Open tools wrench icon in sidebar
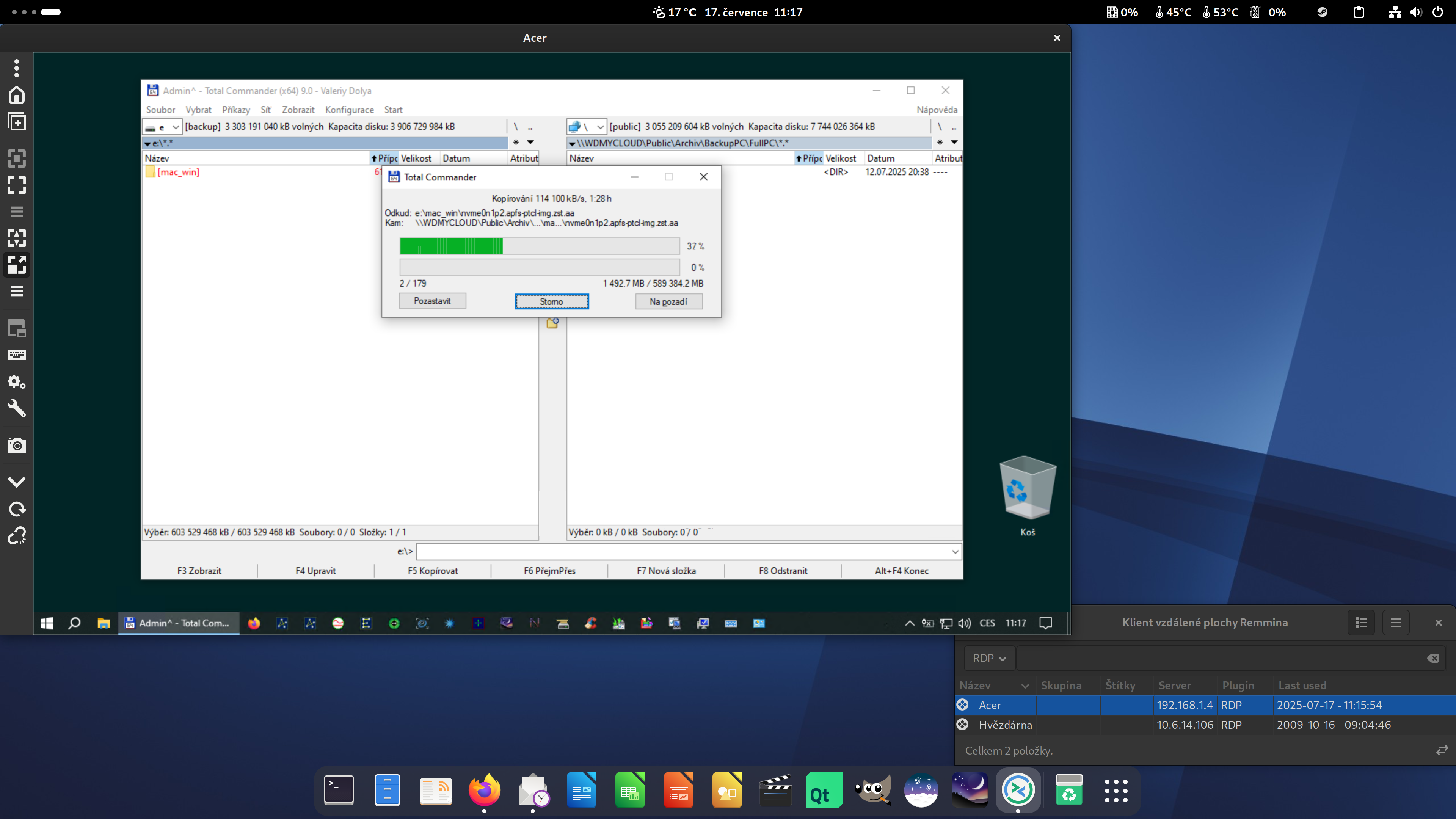 (16, 408)
